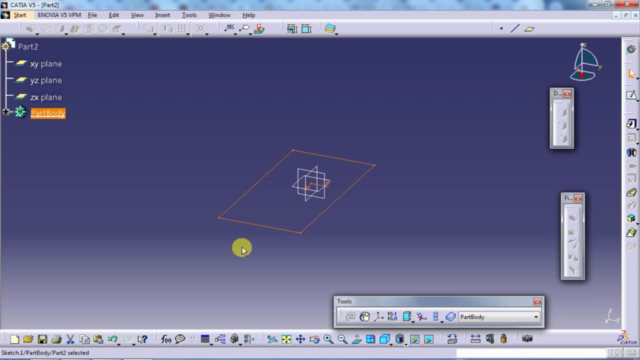Viewport: 640px width, 360px height.
Task: Open the Help menu
Action: click(x=249, y=15)
